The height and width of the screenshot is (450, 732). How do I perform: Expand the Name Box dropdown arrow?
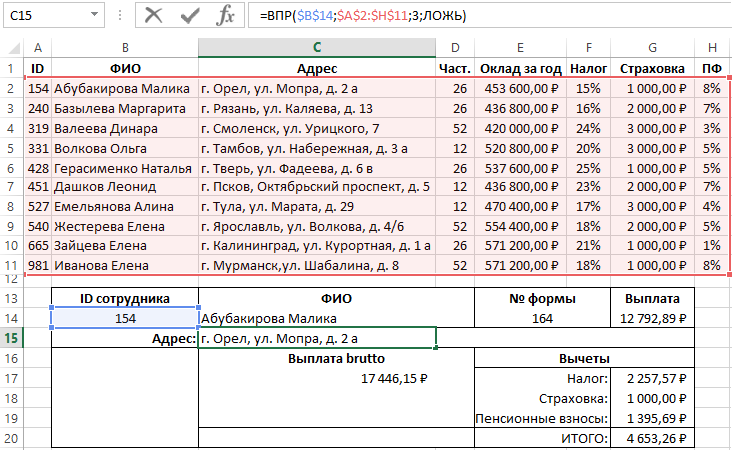(x=95, y=14)
